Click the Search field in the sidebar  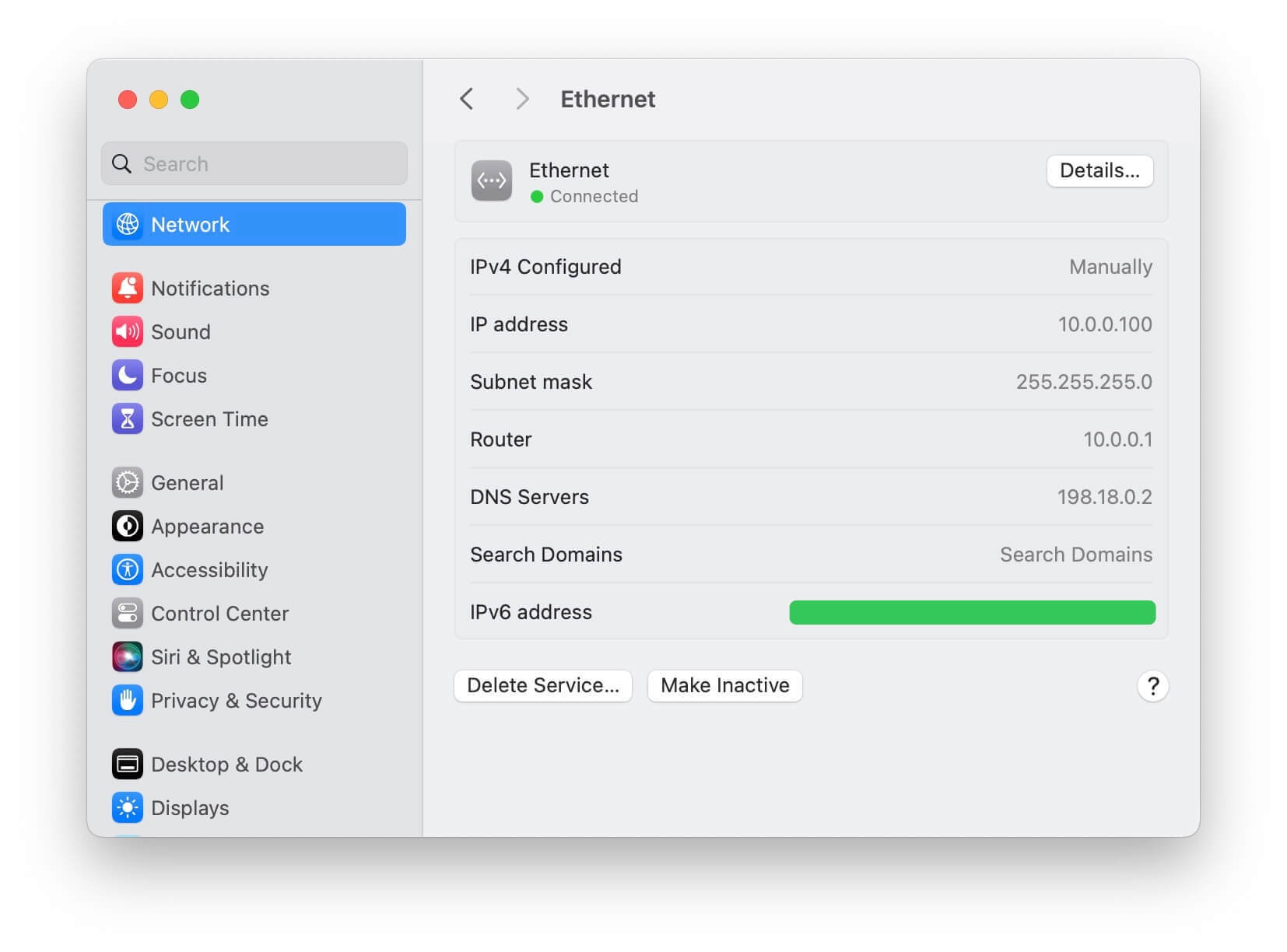(254, 163)
